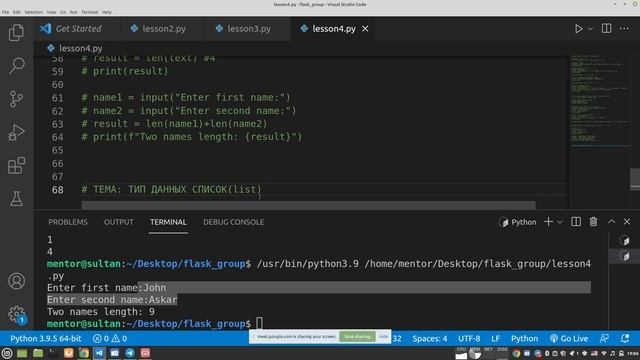Viewport: 640px width, 360px height.
Task: Open the Go menu
Action: tap(63, 12)
